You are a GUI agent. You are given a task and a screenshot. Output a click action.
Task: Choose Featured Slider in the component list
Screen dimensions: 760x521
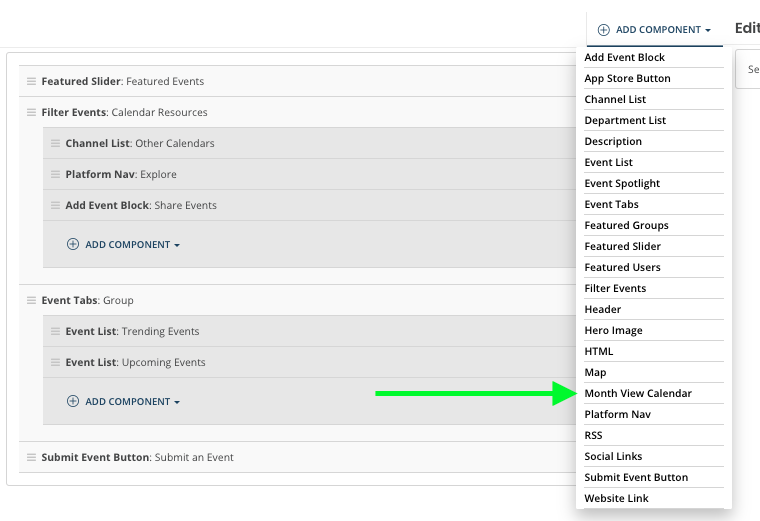tap(622, 246)
